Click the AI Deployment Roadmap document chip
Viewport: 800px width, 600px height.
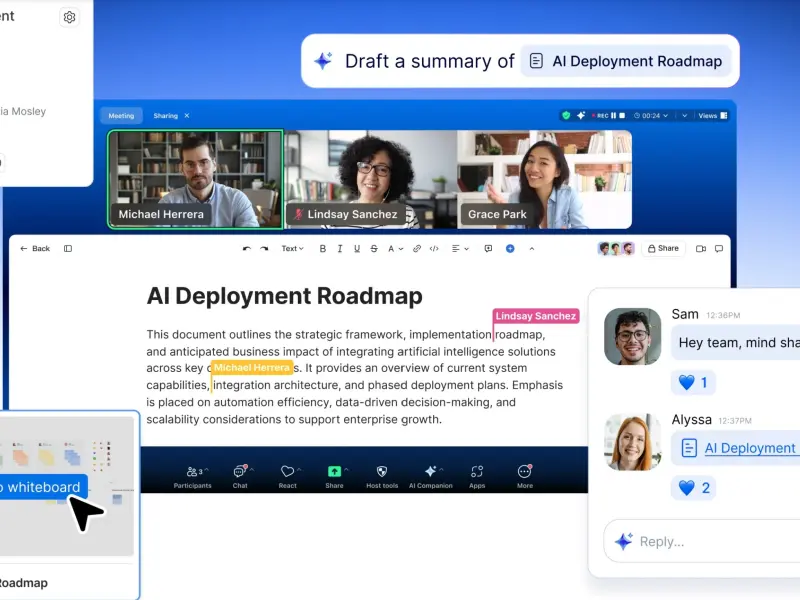pos(626,61)
